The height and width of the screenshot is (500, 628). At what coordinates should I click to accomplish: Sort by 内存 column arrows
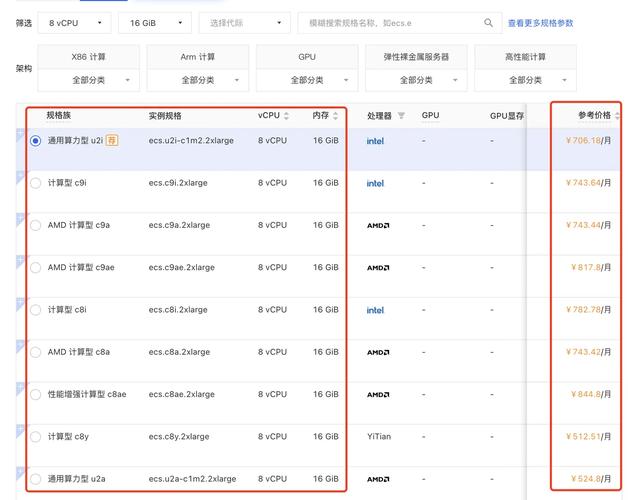pos(337,116)
